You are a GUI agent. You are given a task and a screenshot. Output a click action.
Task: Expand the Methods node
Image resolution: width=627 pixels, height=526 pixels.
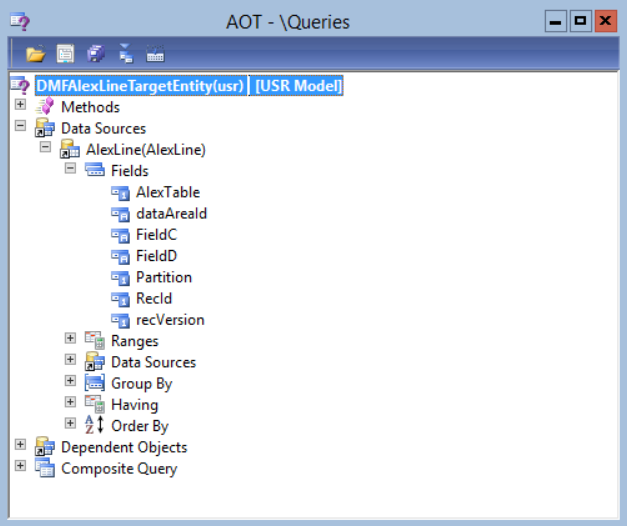[x=20, y=104]
